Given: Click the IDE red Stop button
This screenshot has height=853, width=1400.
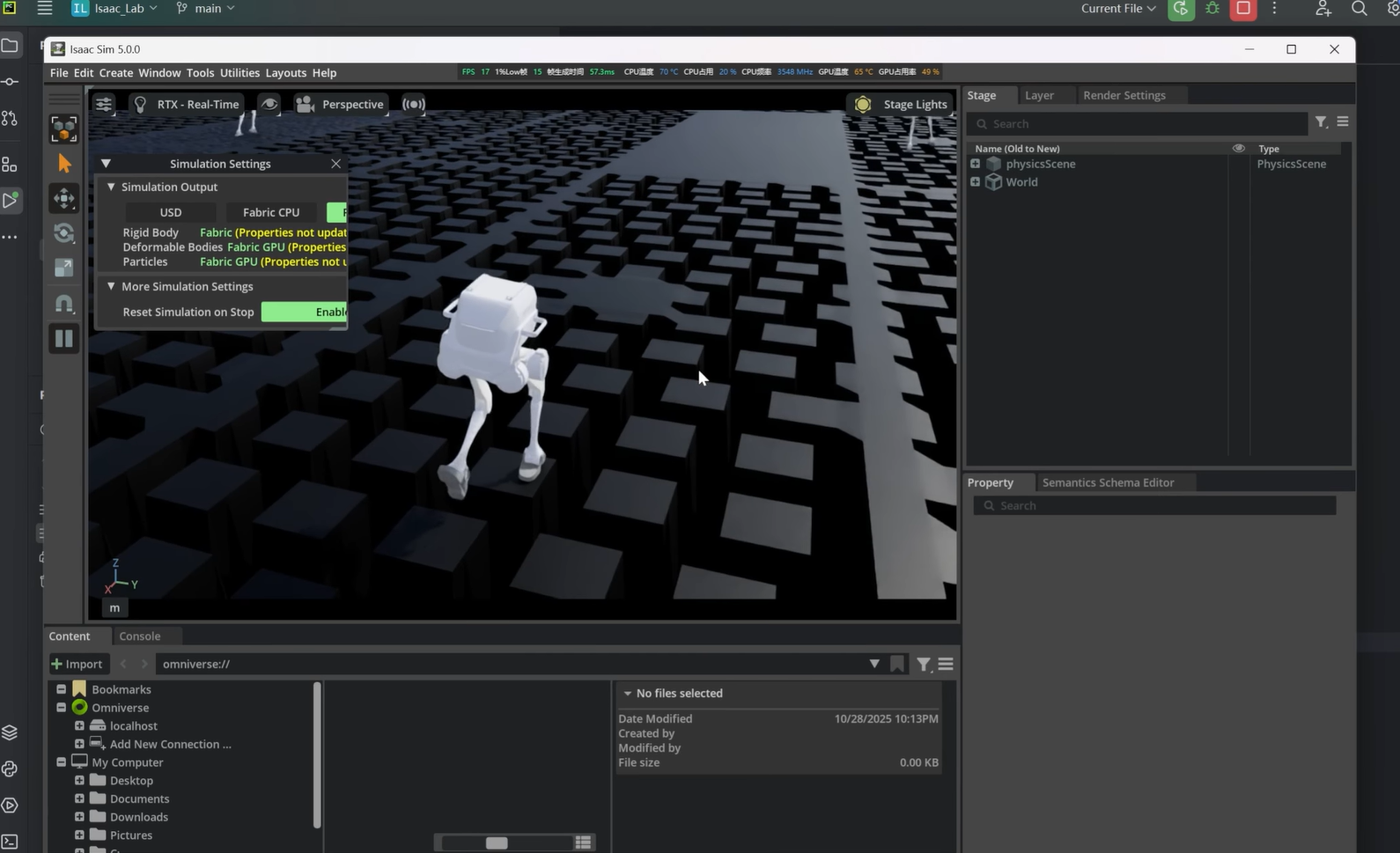Looking at the screenshot, I should point(1243,9).
